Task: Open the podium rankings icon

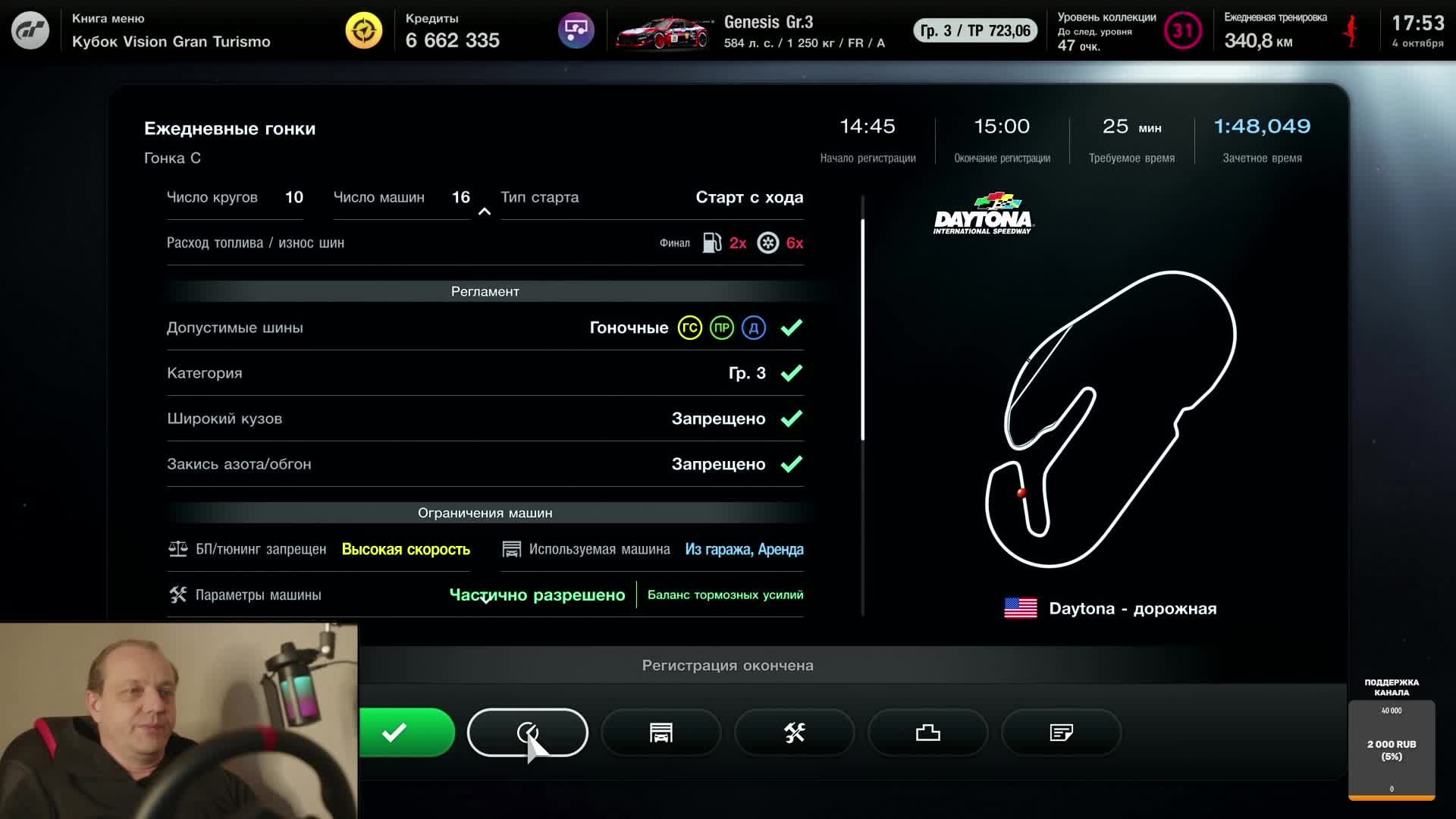Action: [x=927, y=733]
